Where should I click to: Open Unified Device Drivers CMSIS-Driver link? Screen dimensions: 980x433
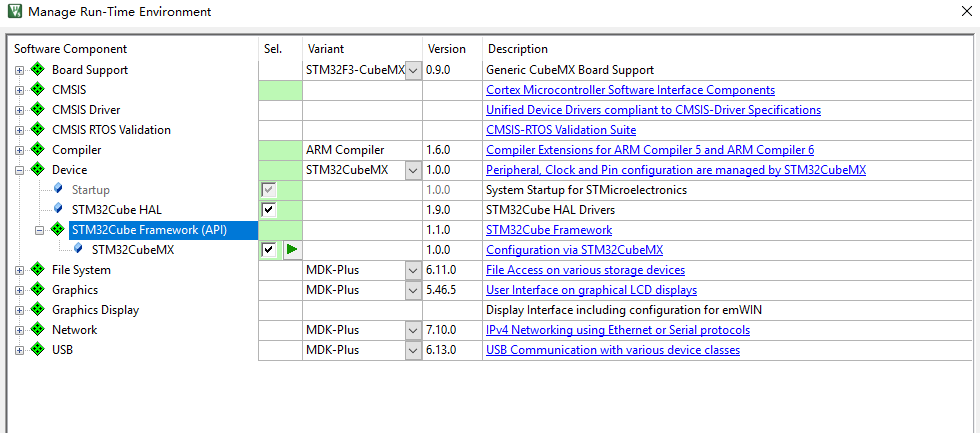click(x=654, y=110)
